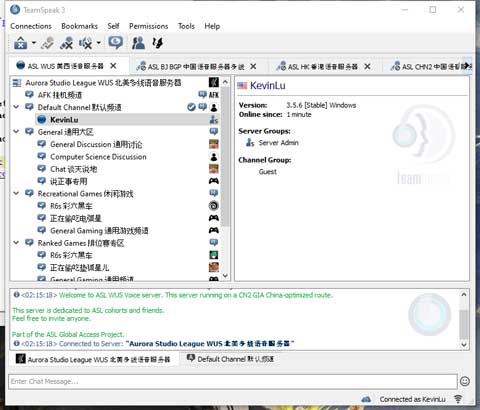Collapse the Ranked Games group arrow
This screenshot has height=410, width=480.
(16, 243)
